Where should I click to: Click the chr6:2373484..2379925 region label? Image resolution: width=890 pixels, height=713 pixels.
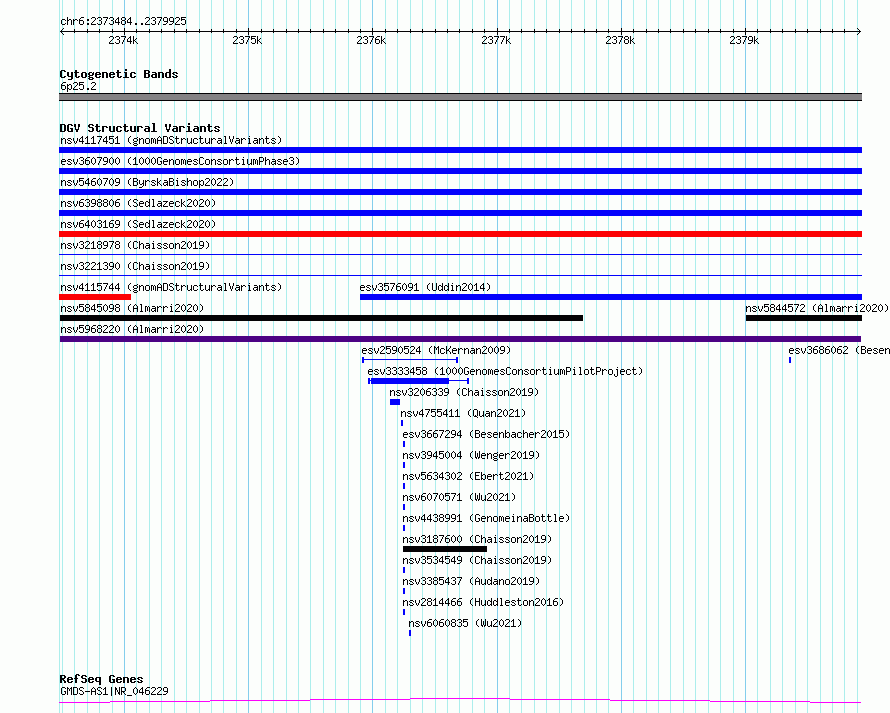pyautogui.click(x=123, y=21)
